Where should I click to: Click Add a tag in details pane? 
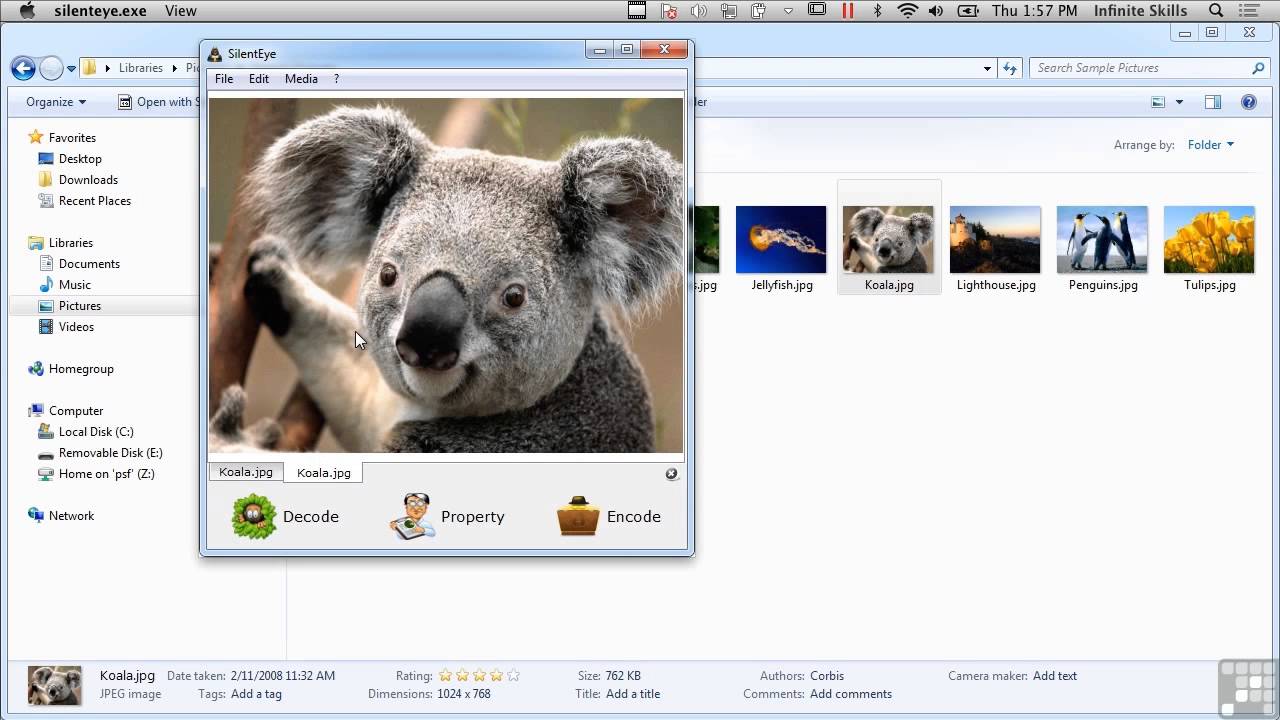pyautogui.click(x=256, y=694)
